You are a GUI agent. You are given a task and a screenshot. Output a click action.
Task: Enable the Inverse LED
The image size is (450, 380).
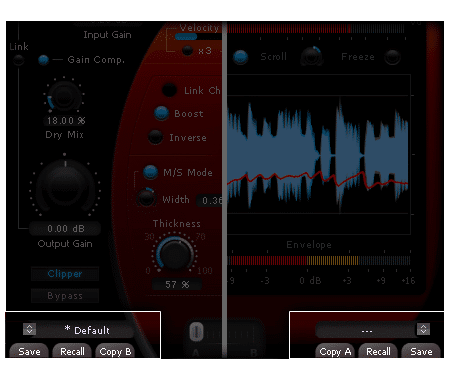pyautogui.click(x=155, y=137)
